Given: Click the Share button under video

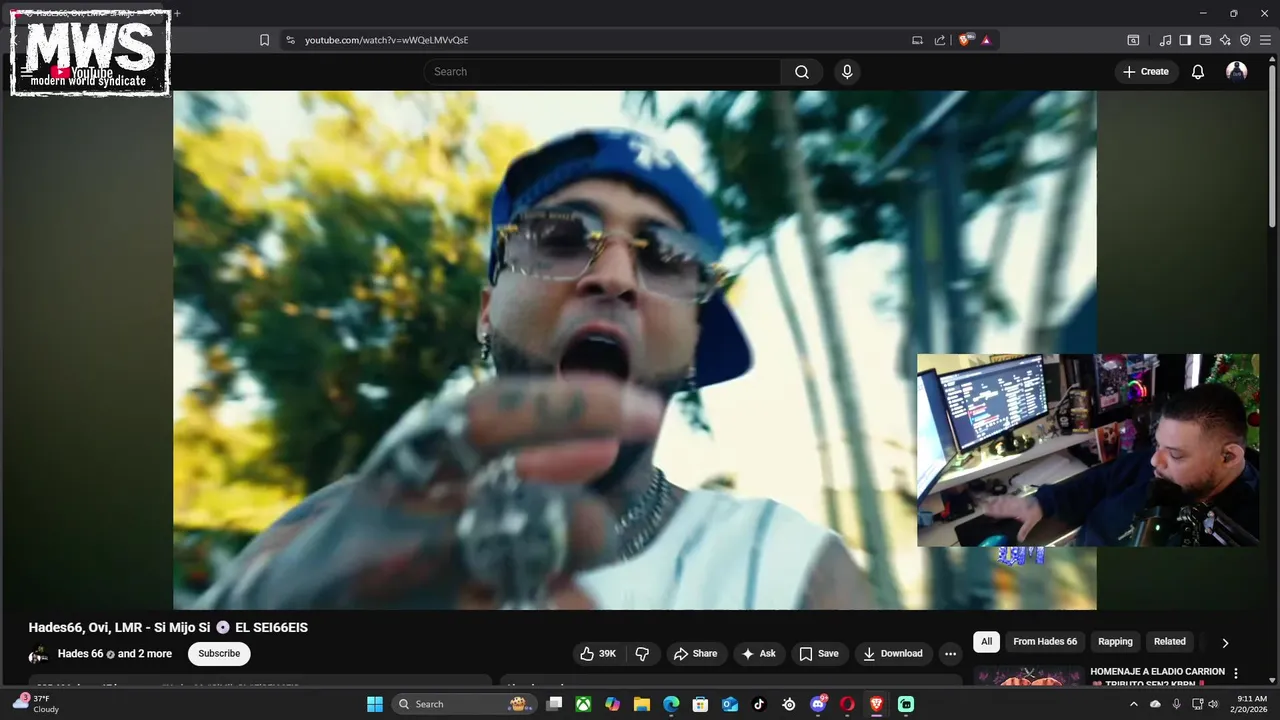Looking at the screenshot, I should pos(695,654).
